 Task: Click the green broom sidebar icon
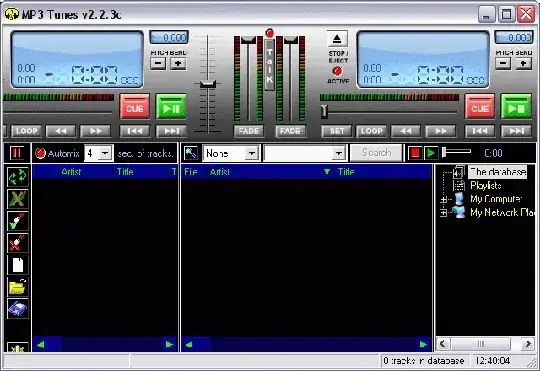(x=18, y=221)
